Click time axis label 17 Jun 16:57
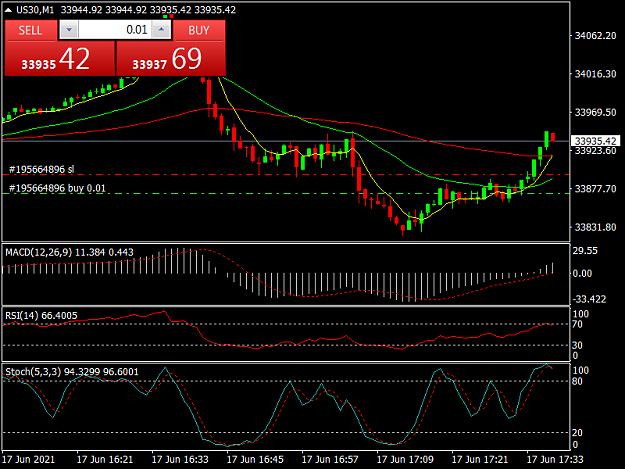The image size is (625, 469). click(330, 459)
